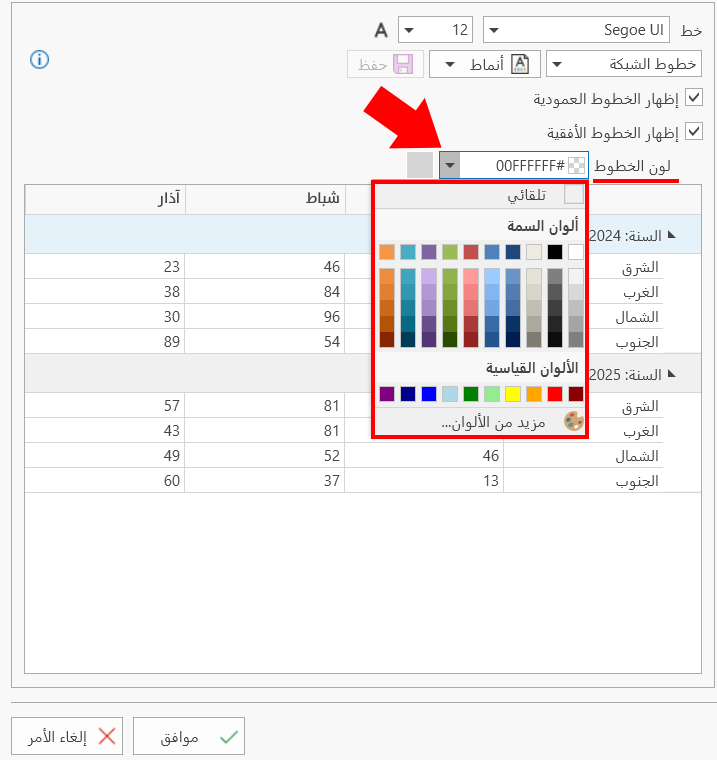
Task: Toggle إظهار الخطوط العمودية checkbox
Action: tap(694, 98)
